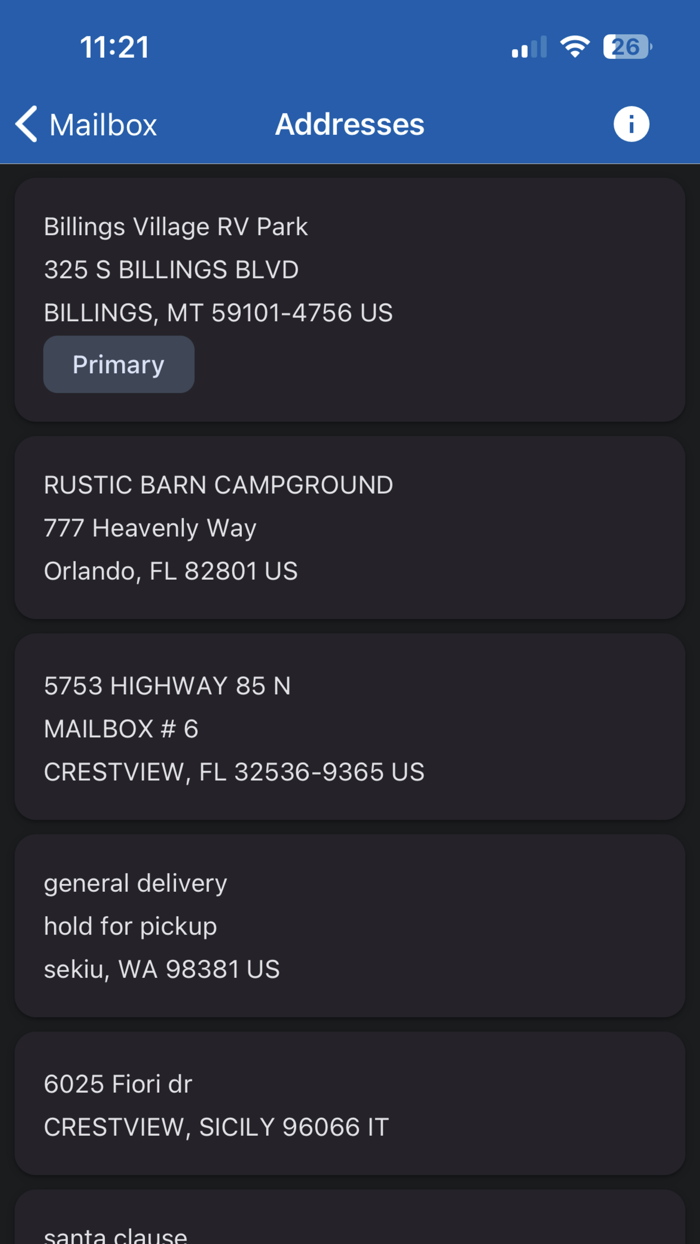Open the 777 Heavenly Way Orlando entry
The image size is (700, 1244).
coord(150,527)
